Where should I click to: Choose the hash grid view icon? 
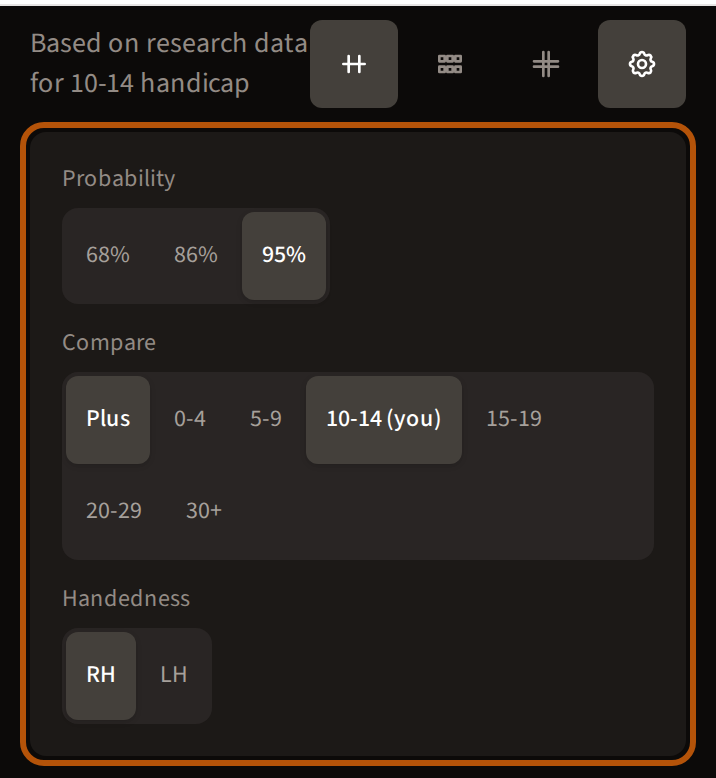tap(546, 64)
